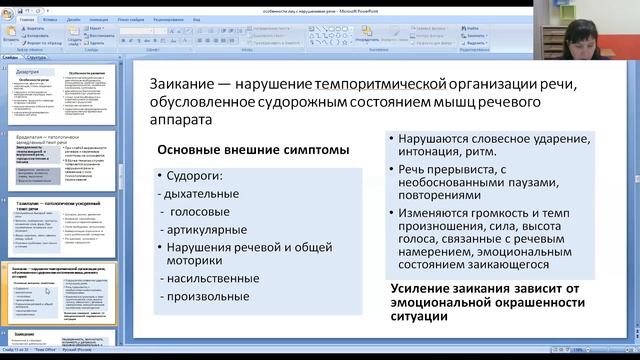Switch to Анимация ribbon tab

click(x=99, y=20)
